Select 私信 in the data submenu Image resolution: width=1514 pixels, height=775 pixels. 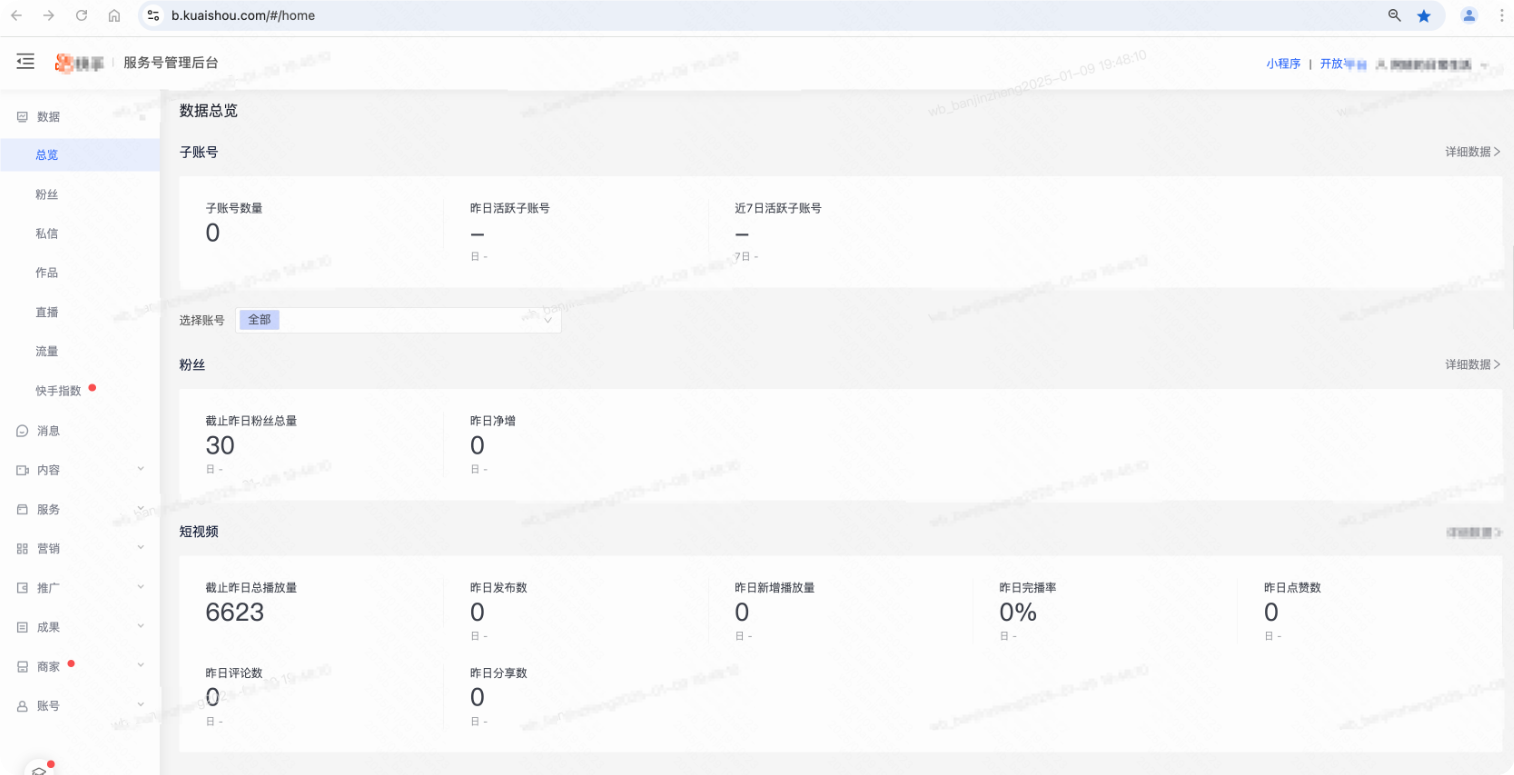pos(47,234)
